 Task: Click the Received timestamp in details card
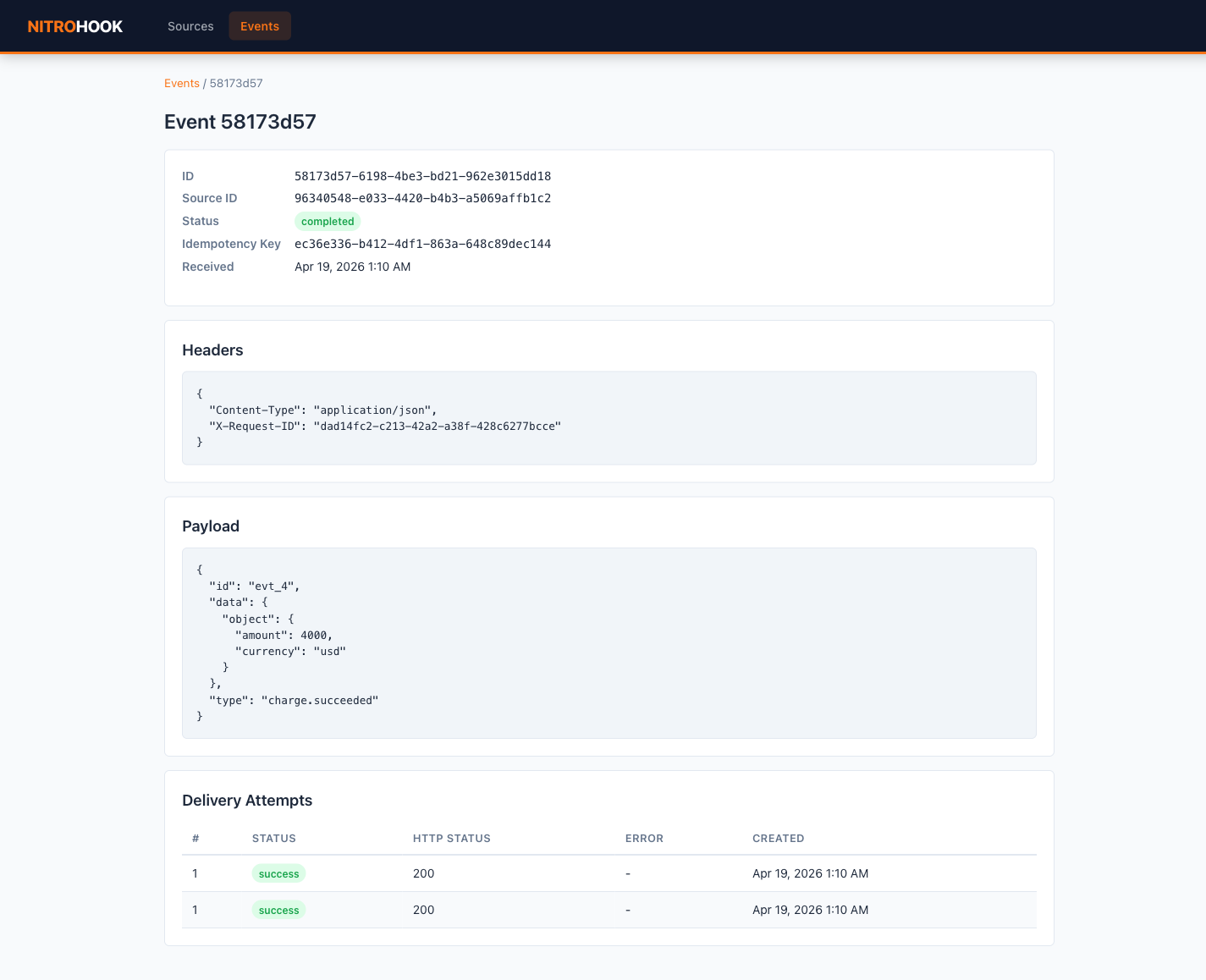point(352,267)
